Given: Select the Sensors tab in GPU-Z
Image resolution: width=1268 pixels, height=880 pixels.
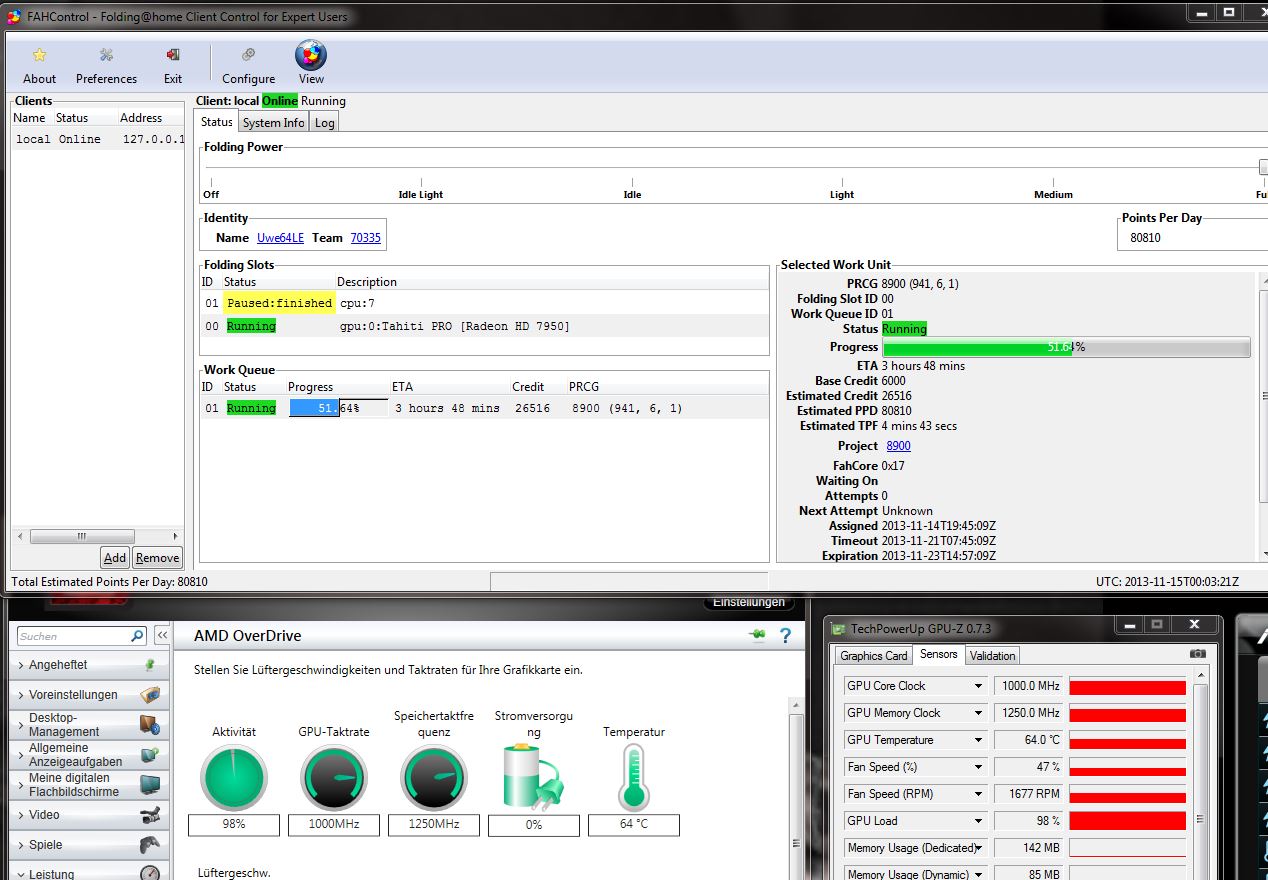Looking at the screenshot, I should pos(938,654).
